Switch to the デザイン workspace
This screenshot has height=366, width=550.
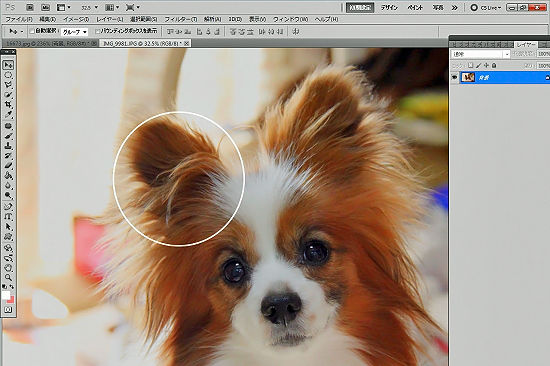pyautogui.click(x=389, y=7)
